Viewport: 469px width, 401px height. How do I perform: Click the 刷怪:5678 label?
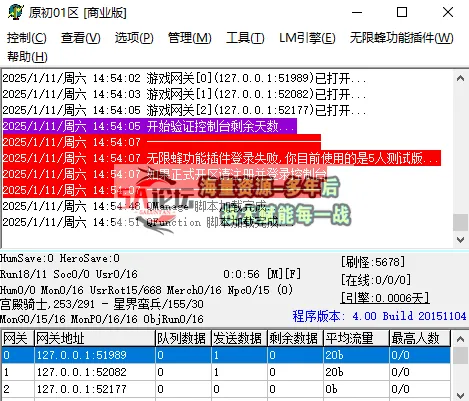click(373, 262)
